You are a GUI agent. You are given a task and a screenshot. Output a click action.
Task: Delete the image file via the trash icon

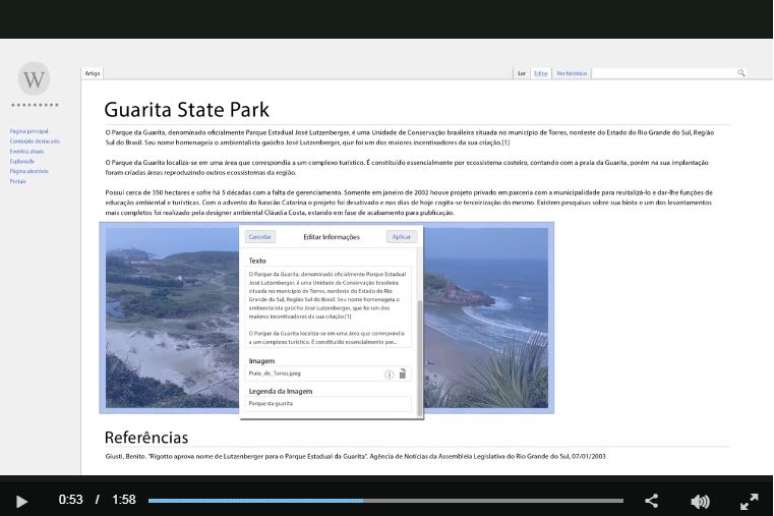click(403, 374)
